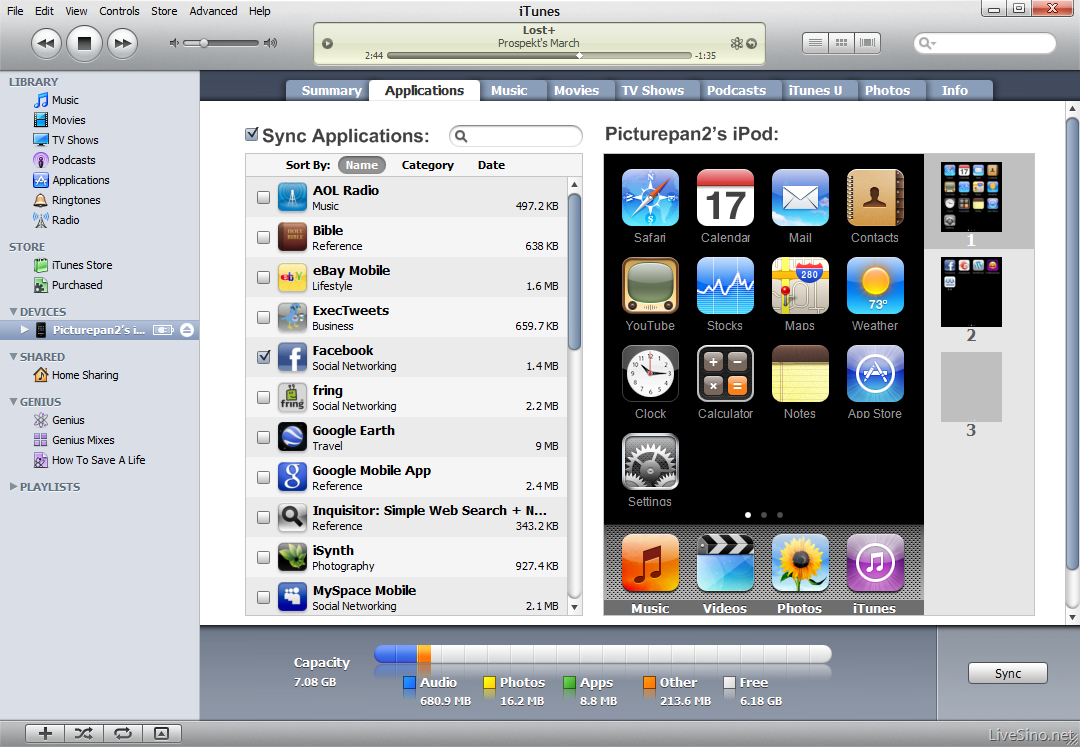The image size is (1080, 747).
Task: Enable the Google Mobile App checkbox
Action: (263, 477)
